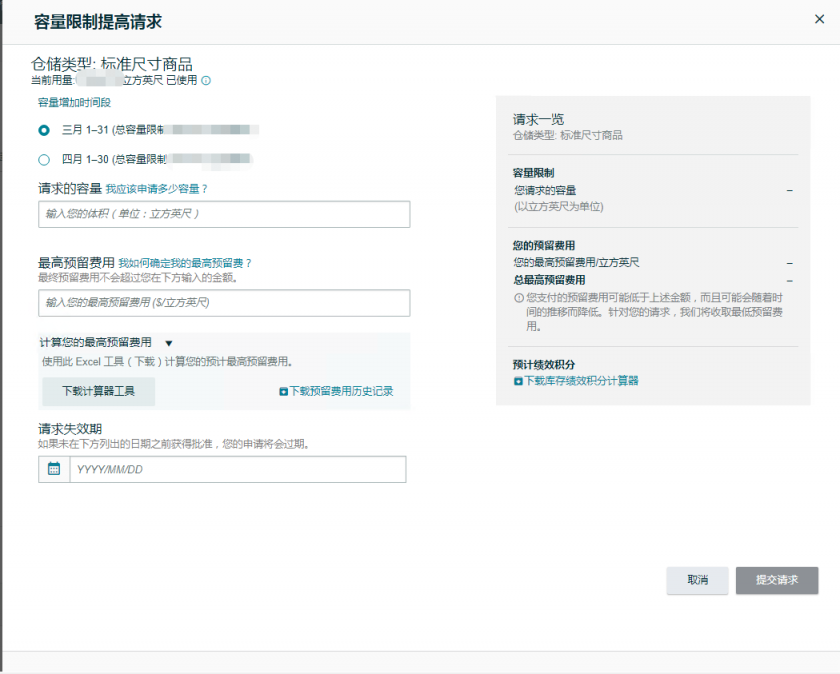The image size is (840, 674).
Task: Click the info icon next to 已使用
Action: click(206, 80)
